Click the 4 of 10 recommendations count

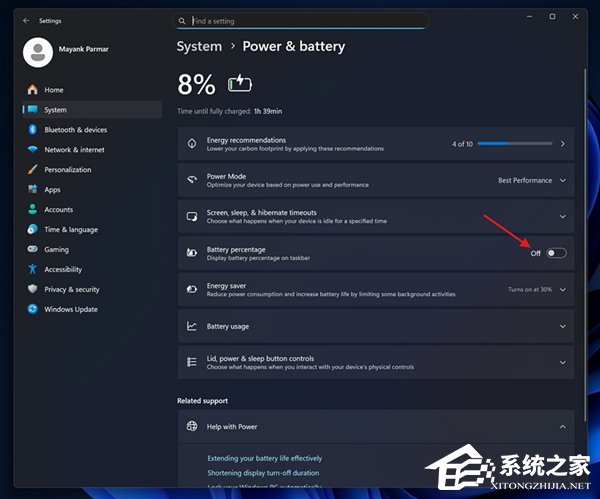click(462, 144)
